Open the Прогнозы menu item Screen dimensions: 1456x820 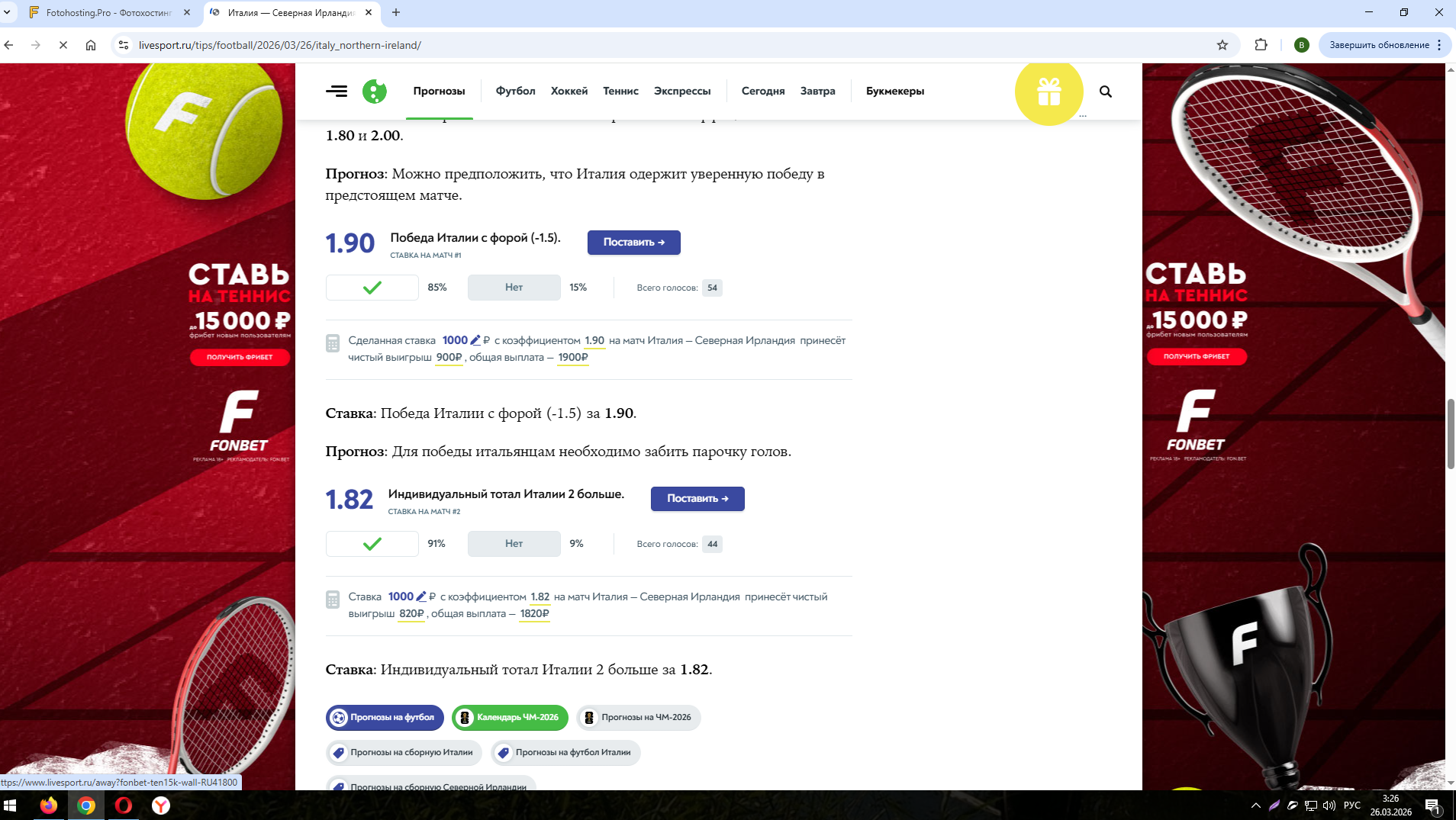(x=440, y=92)
